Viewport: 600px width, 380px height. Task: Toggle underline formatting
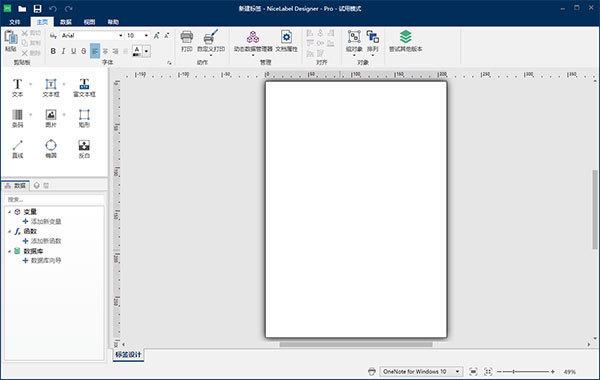(73, 51)
